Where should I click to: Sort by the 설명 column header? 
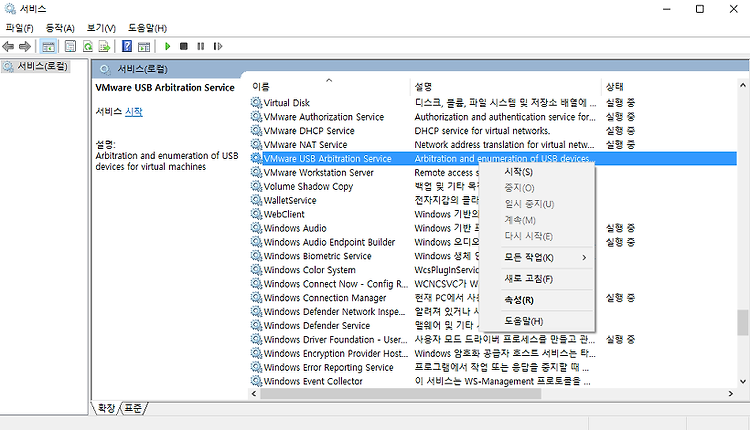[505, 87]
